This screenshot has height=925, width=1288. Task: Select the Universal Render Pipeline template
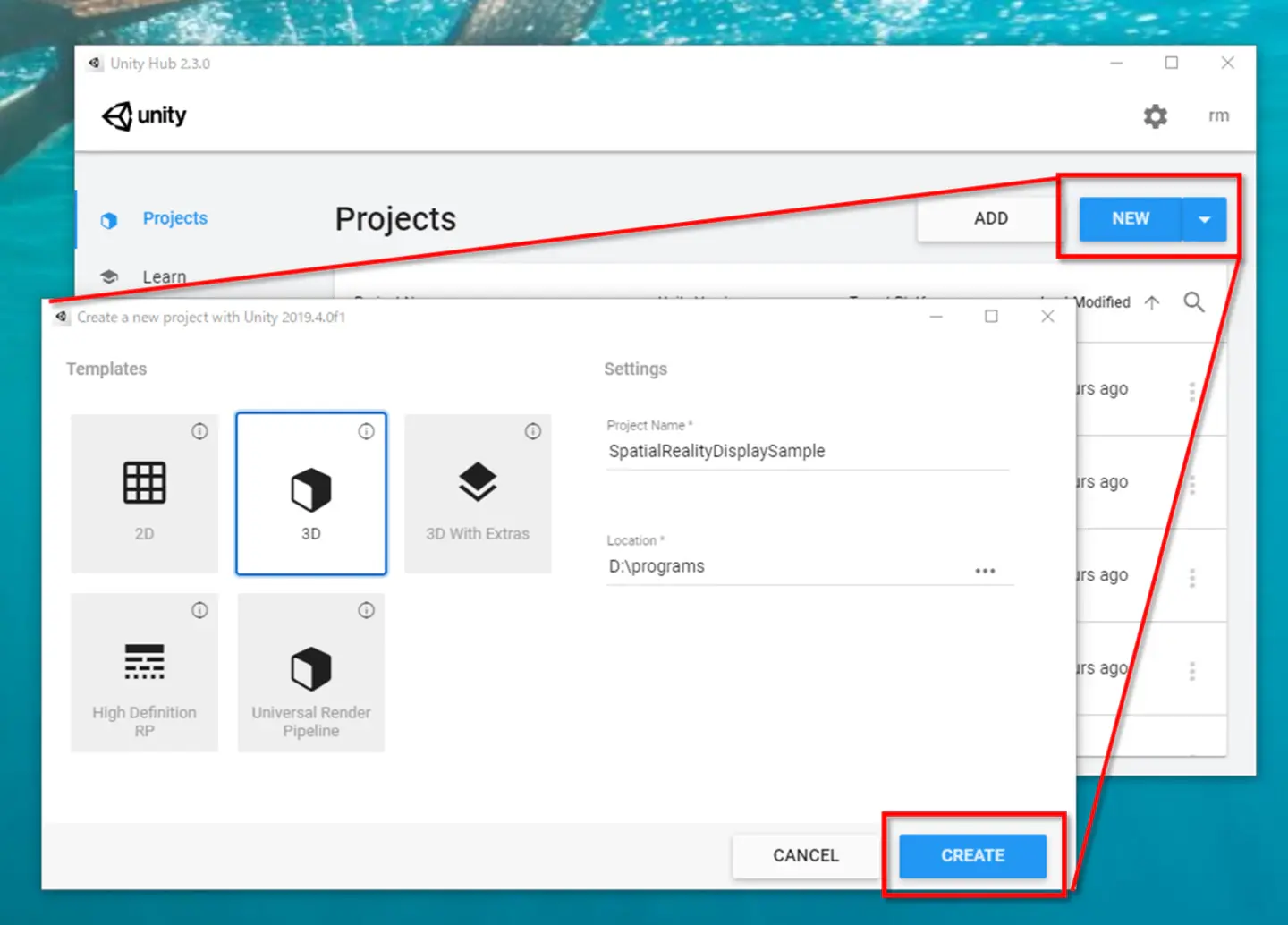[x=310, y=671]
